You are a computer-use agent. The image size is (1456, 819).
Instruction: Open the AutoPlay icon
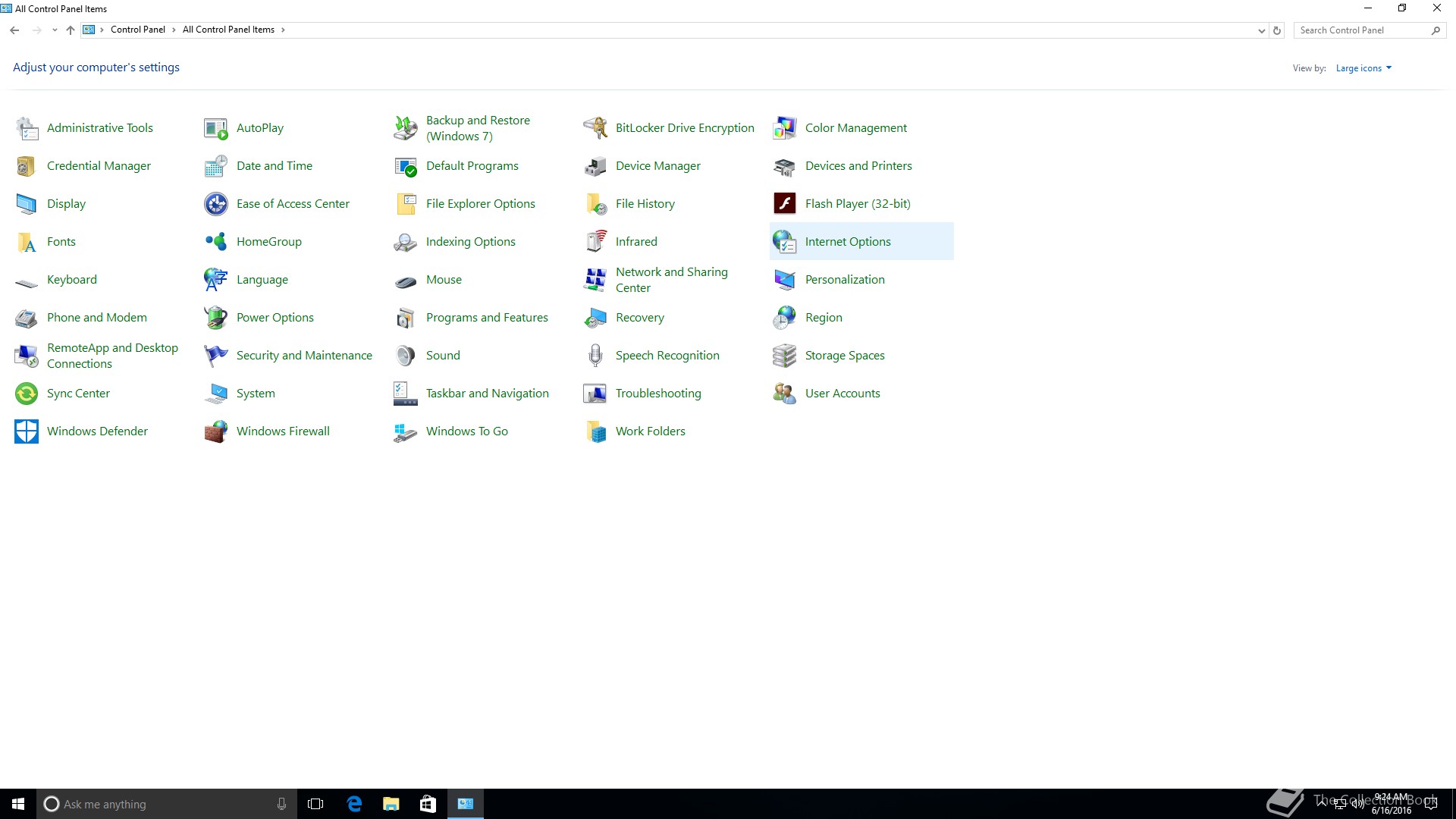point(216,128)
